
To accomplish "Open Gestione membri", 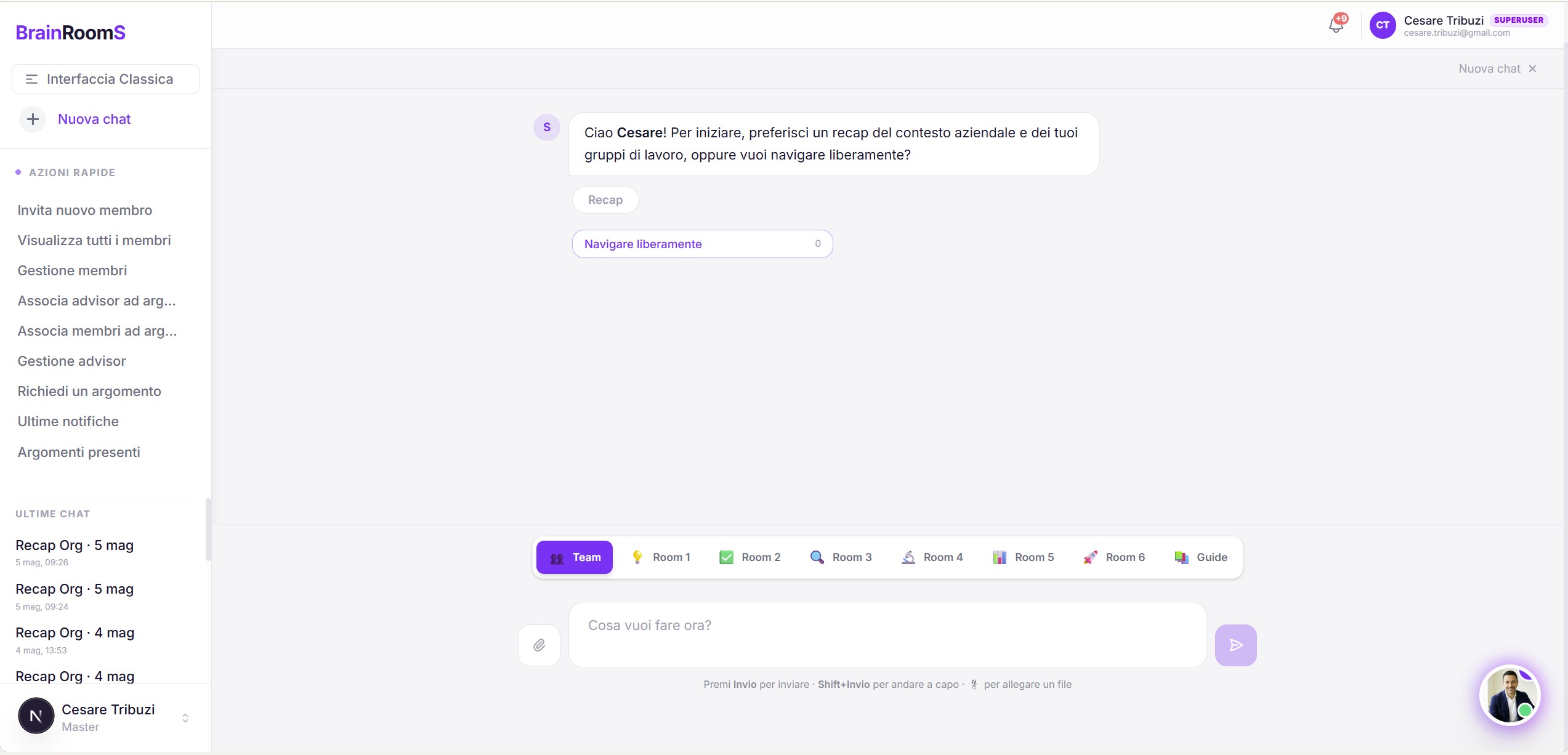I will tap(72, 270).
